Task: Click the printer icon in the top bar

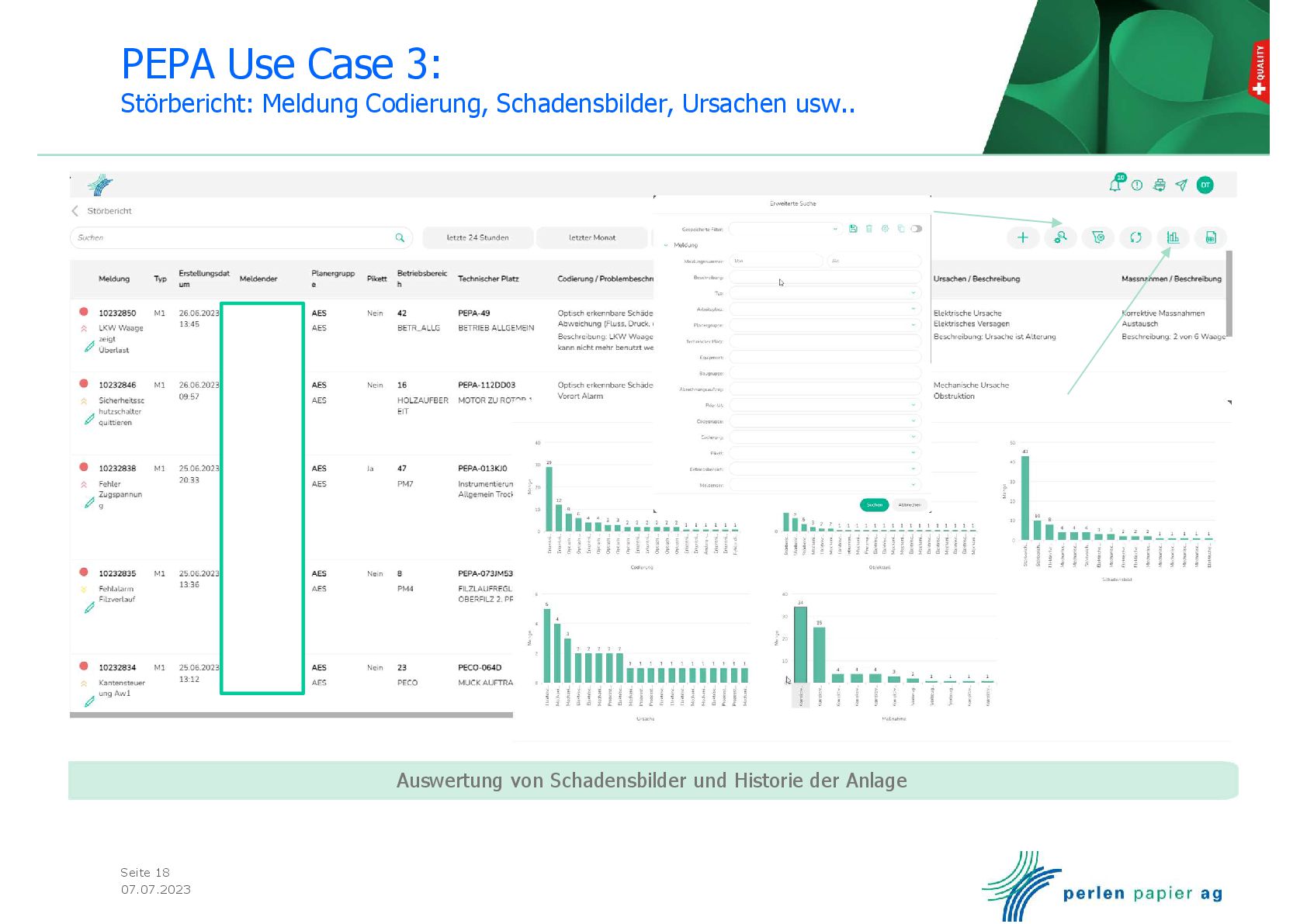Action: coord(1160,185)
